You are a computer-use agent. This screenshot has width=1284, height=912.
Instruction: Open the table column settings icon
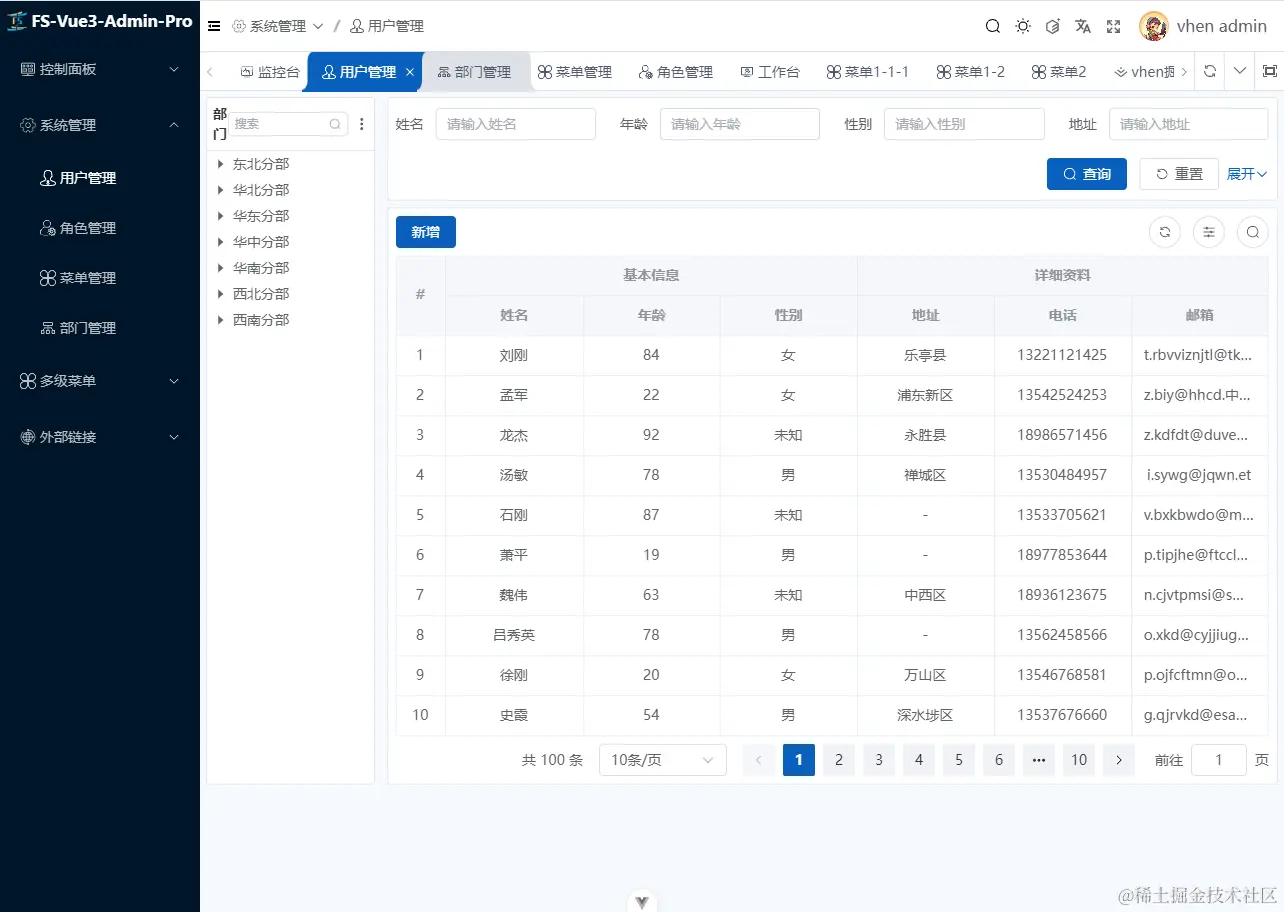pos(1209,232)
